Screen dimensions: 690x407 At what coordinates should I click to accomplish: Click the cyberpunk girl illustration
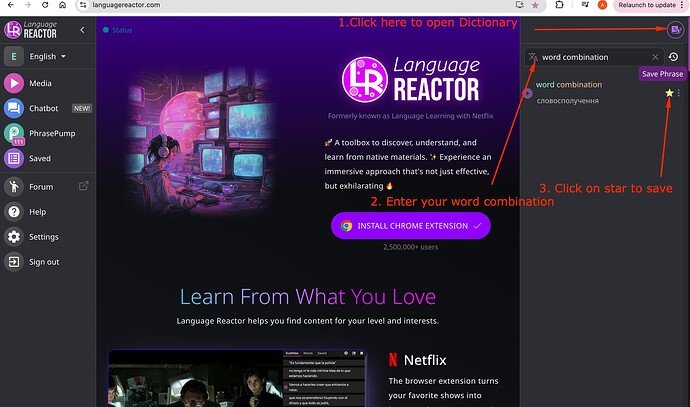pos(199,140)
